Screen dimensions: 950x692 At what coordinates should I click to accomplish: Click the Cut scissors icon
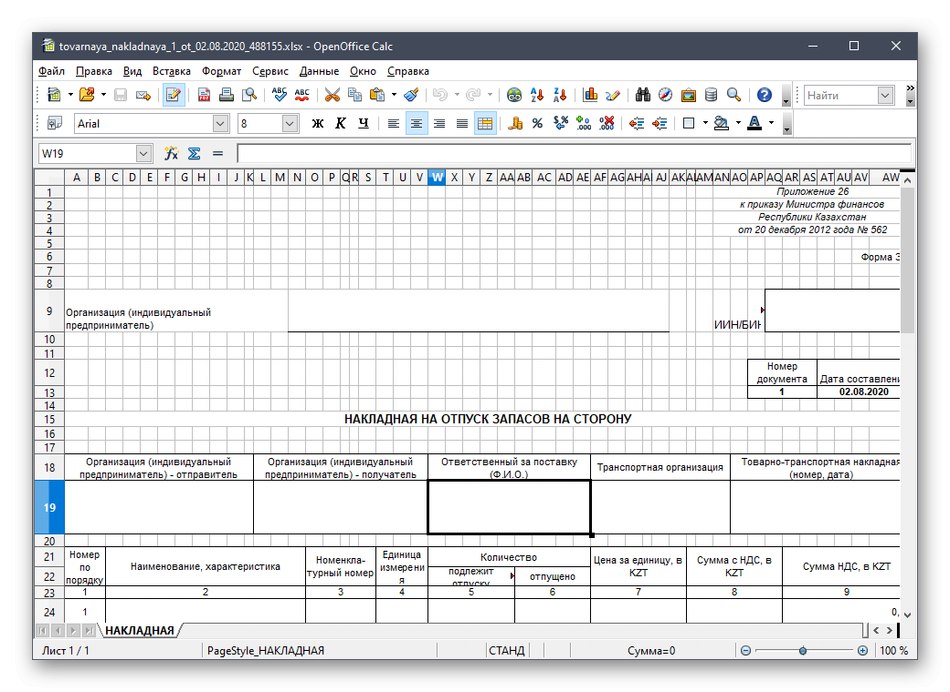coord(332,95)
